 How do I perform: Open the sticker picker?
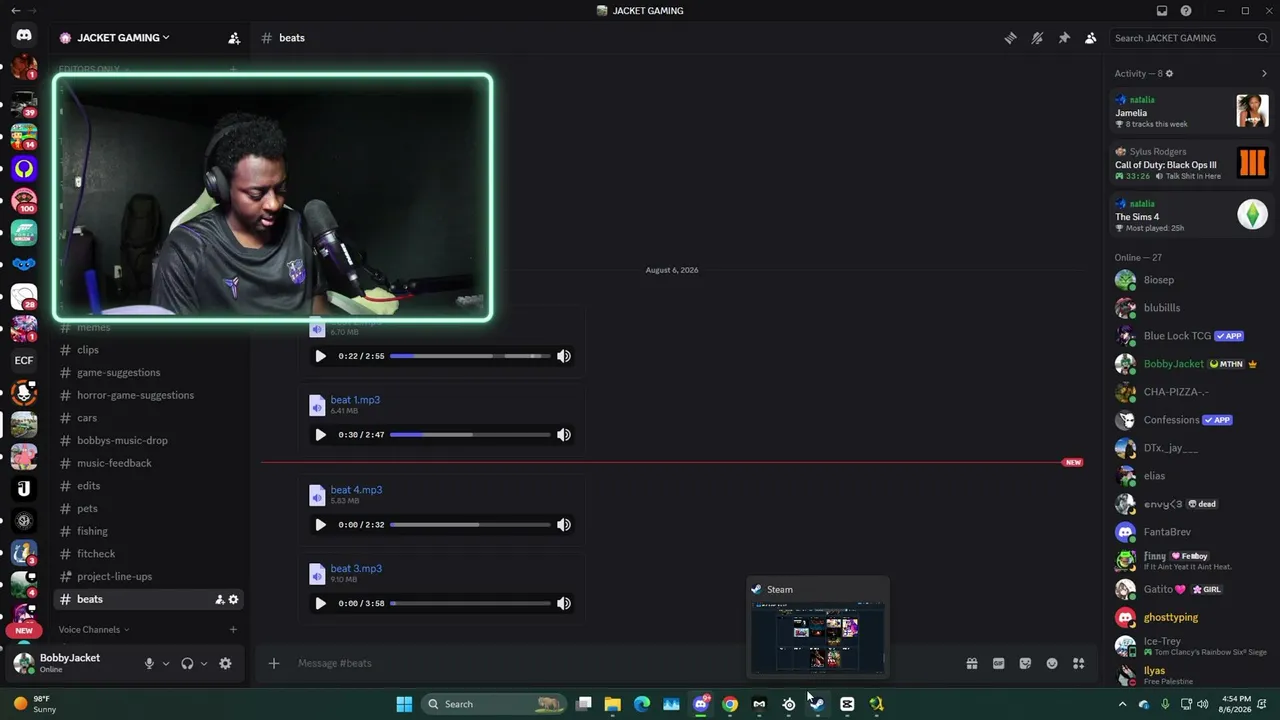1025,664
